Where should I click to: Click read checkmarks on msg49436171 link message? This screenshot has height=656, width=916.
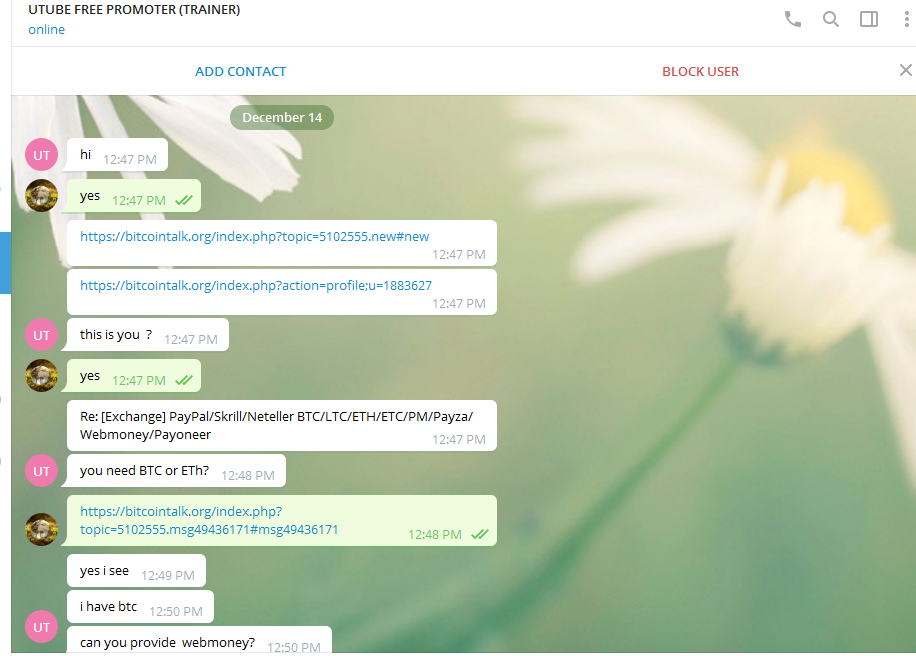(x=480, y=534)
